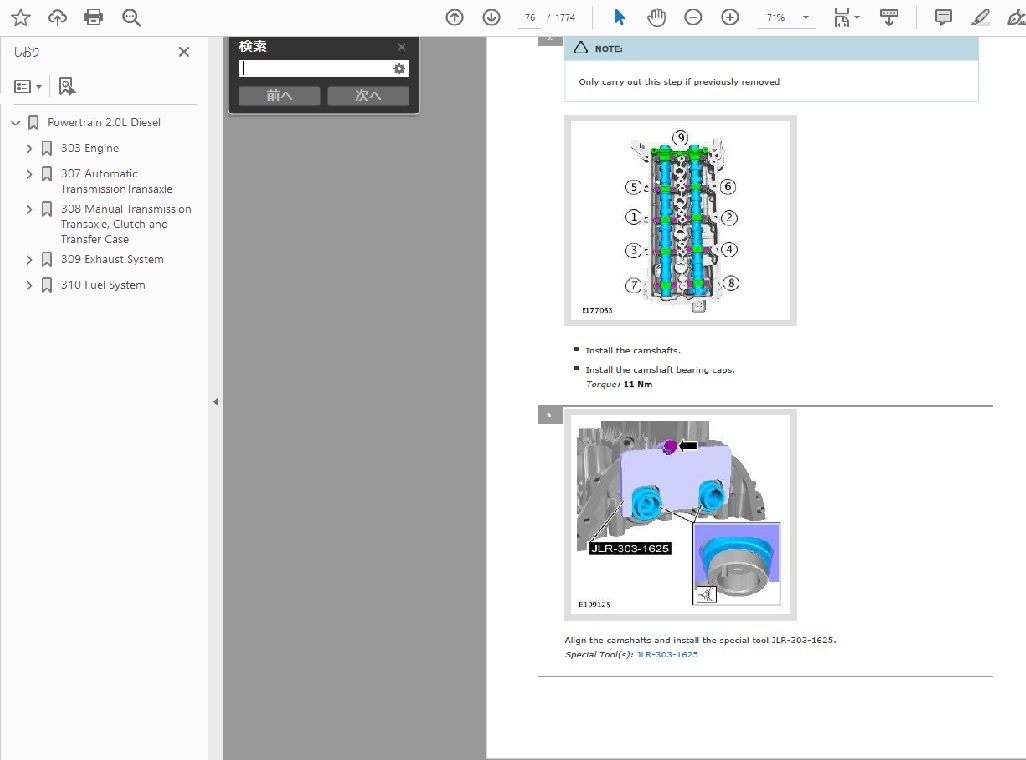This screenshot has width=1026, height=760.
Task: Click 'Install the camshafts.' bullet text
Action: (633, 350)
